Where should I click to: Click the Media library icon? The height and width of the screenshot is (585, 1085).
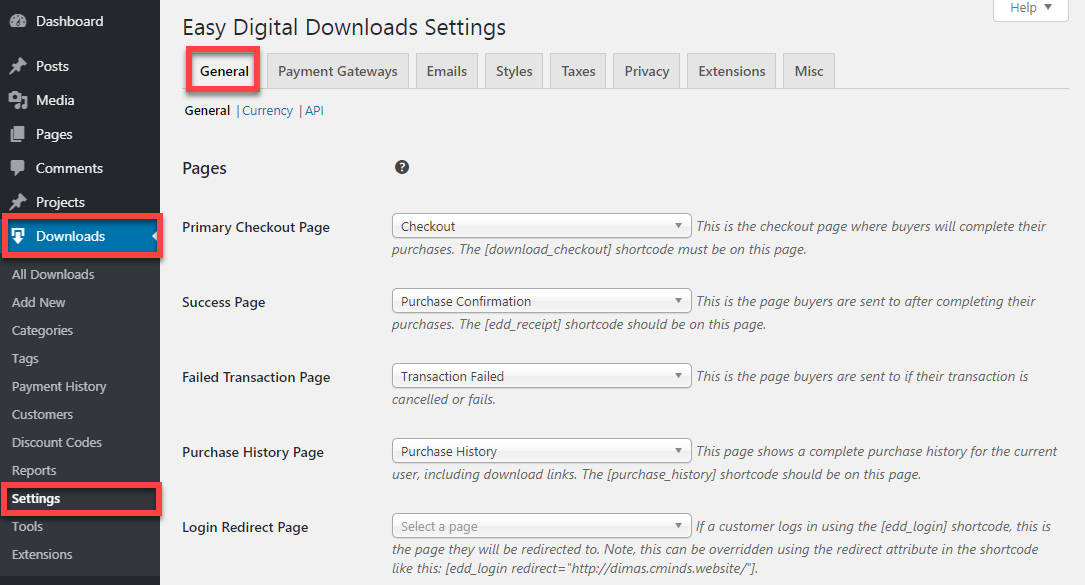point(18,100)
